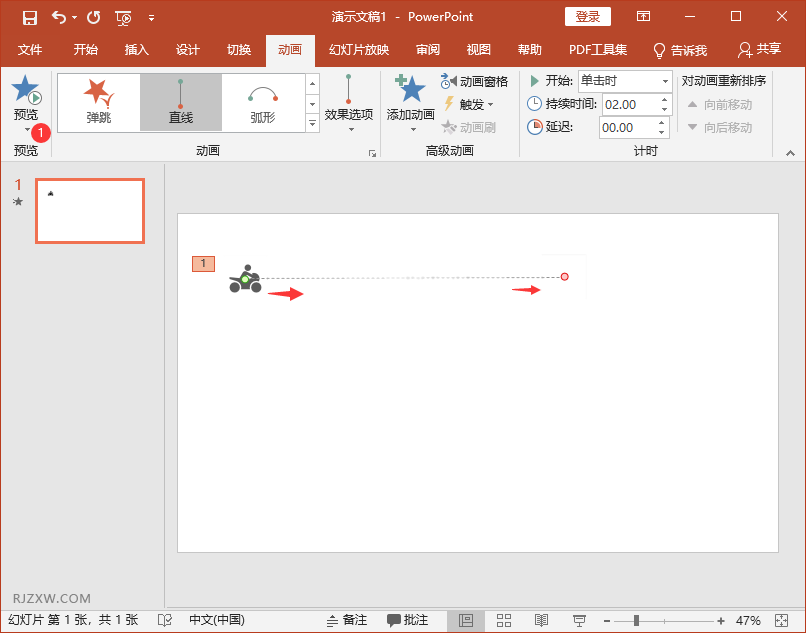Open ribbon display options icon
Viewport: 806px width, 633px height.
pyautogui.click(x=643, y=16)
